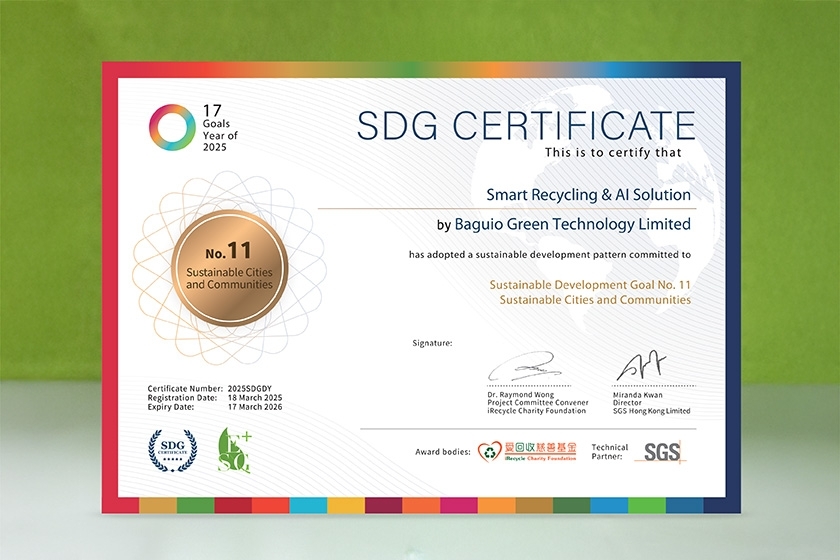Click 'Expiry Date:' label
Image resolution: width=840 pixels, height=560 pixels.
pos(171,407)
